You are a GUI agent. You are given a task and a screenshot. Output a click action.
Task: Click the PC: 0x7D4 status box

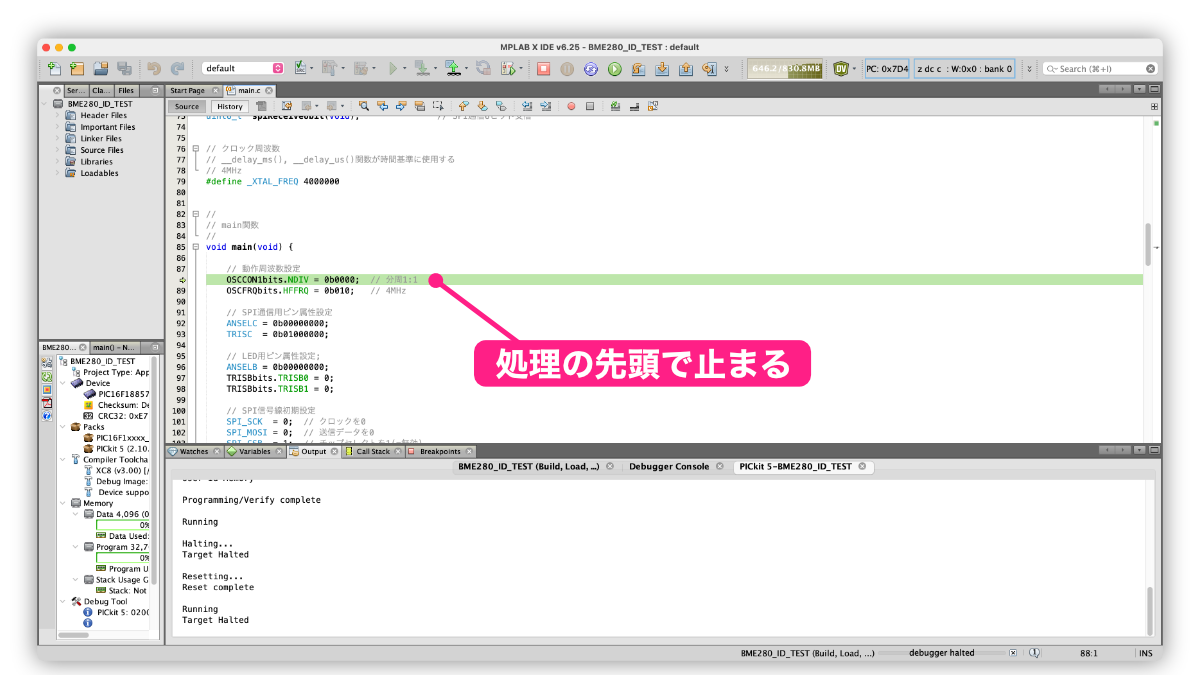[x=887, y=69]
